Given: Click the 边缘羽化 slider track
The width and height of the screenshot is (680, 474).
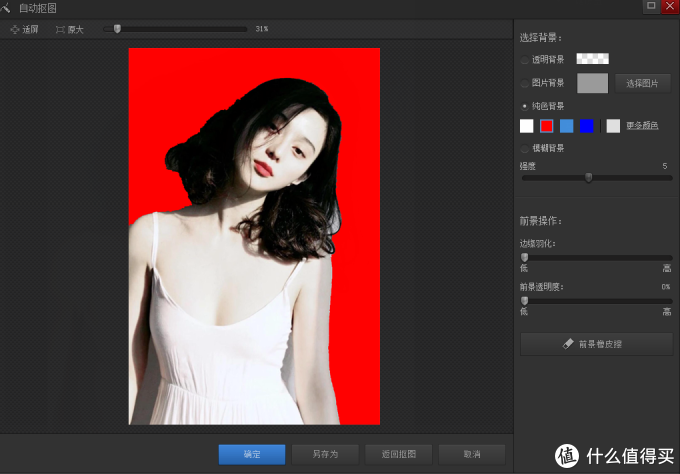Looking at the screenshot, I should [596, 257].
